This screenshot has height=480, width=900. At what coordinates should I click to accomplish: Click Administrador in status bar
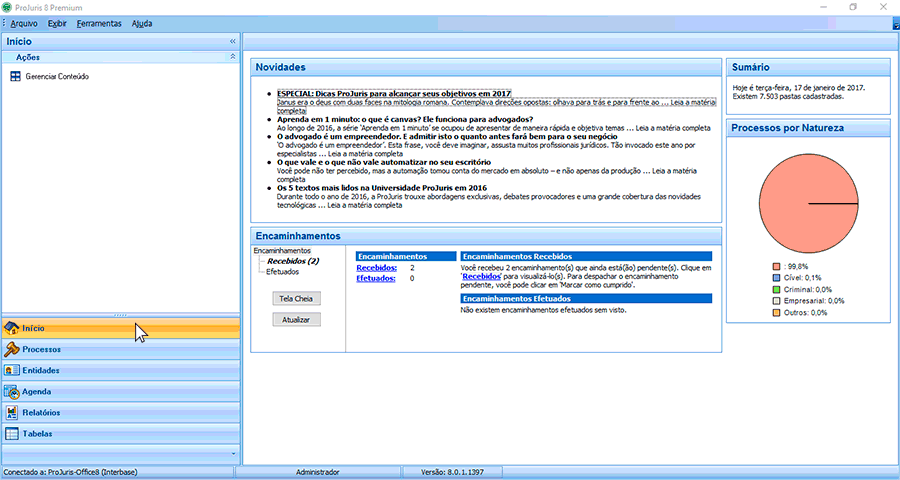tap(317, 472)
